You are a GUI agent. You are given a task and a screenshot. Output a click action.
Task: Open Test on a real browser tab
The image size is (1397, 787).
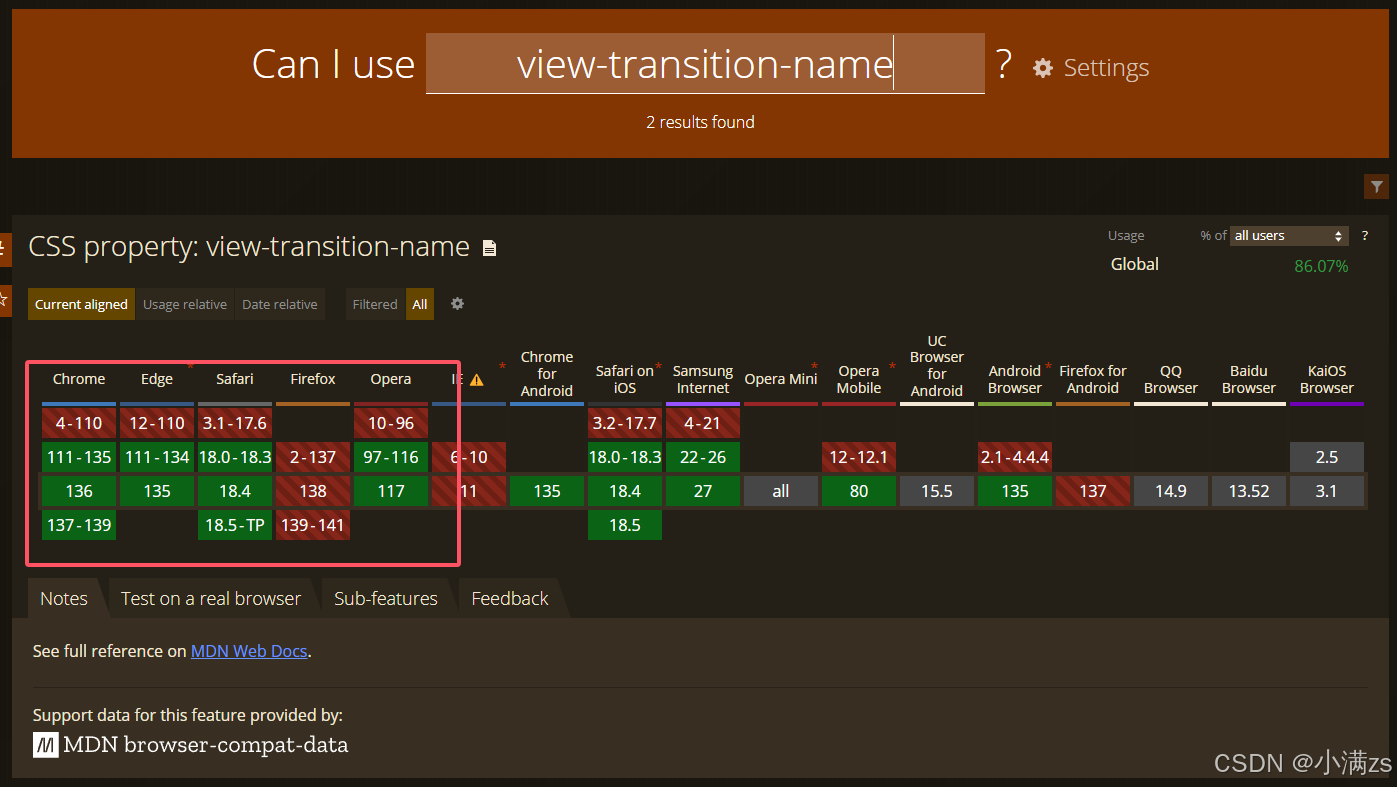(x=211, y=598)
